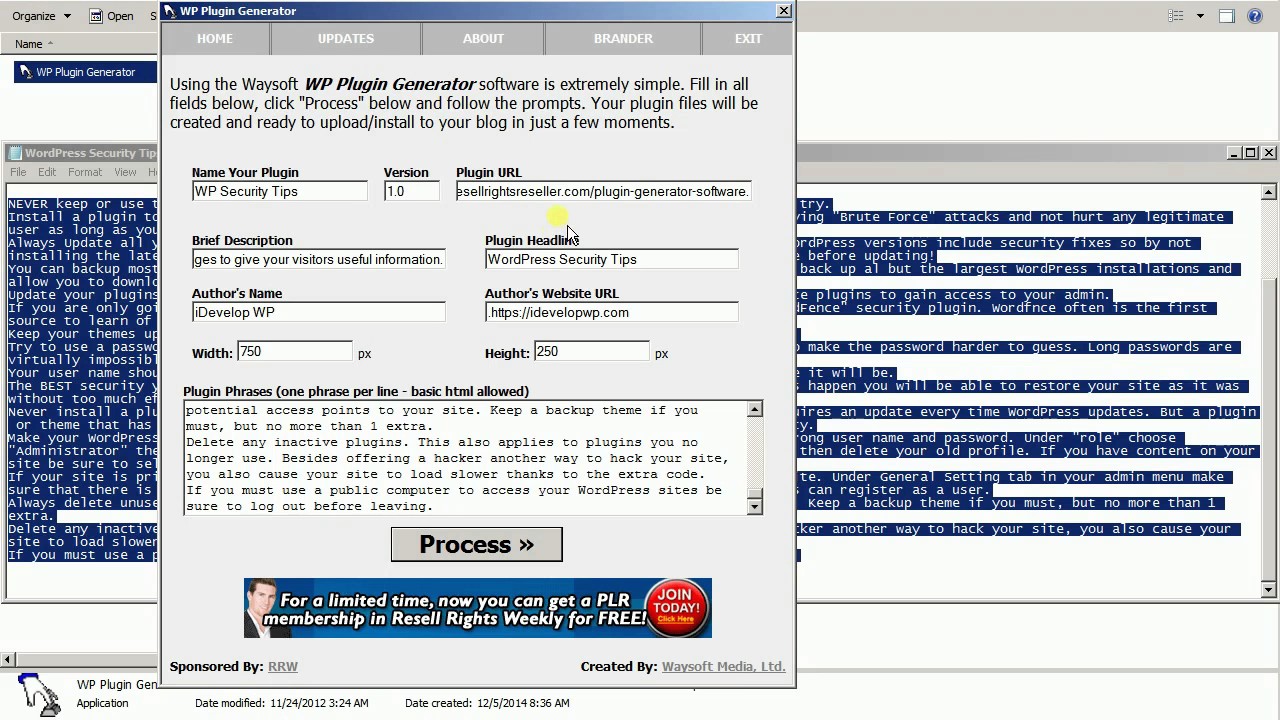This screenshot has width=1280, height=720.
Task: Click Notepad horizontal scrollbar left arrow
Action: [x=8, y=659]
